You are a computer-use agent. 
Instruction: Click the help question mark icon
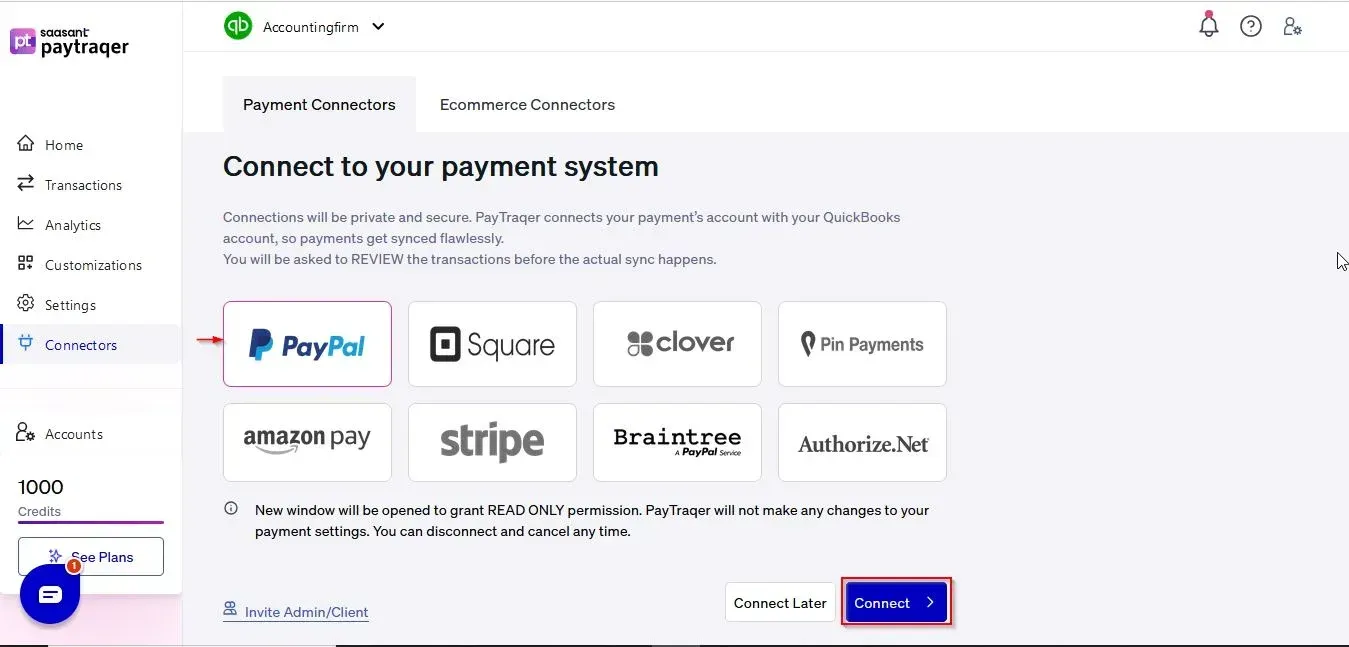(1251, 26)
